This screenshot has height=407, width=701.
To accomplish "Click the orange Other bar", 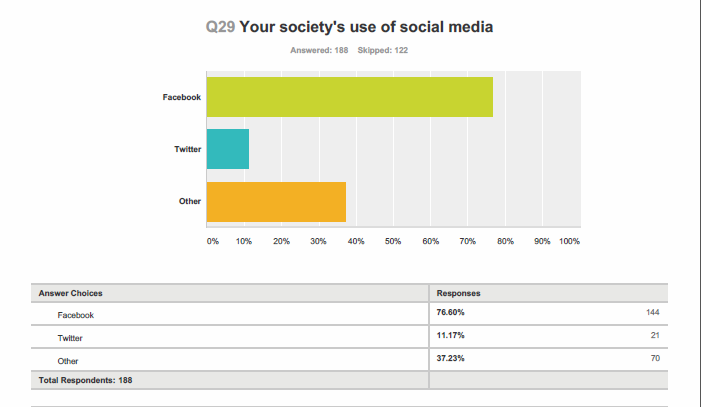I will (x=276, y=202).
